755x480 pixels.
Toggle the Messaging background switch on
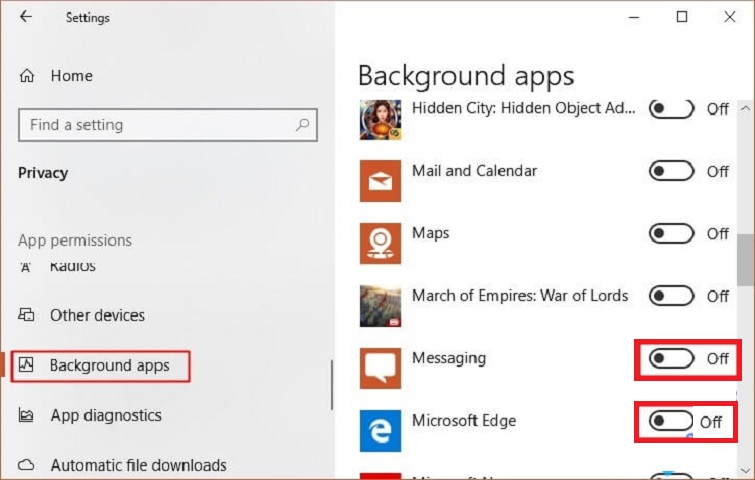pyautogui.click(x=671, y=358)
